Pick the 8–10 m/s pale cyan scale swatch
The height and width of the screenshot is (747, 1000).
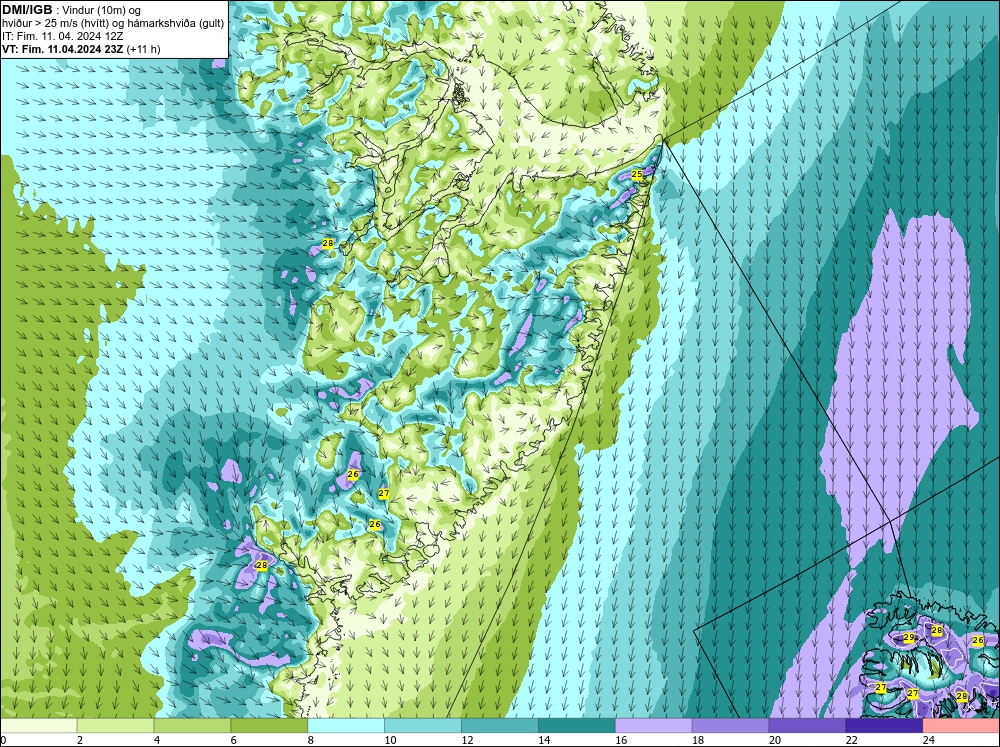point(346,726)
